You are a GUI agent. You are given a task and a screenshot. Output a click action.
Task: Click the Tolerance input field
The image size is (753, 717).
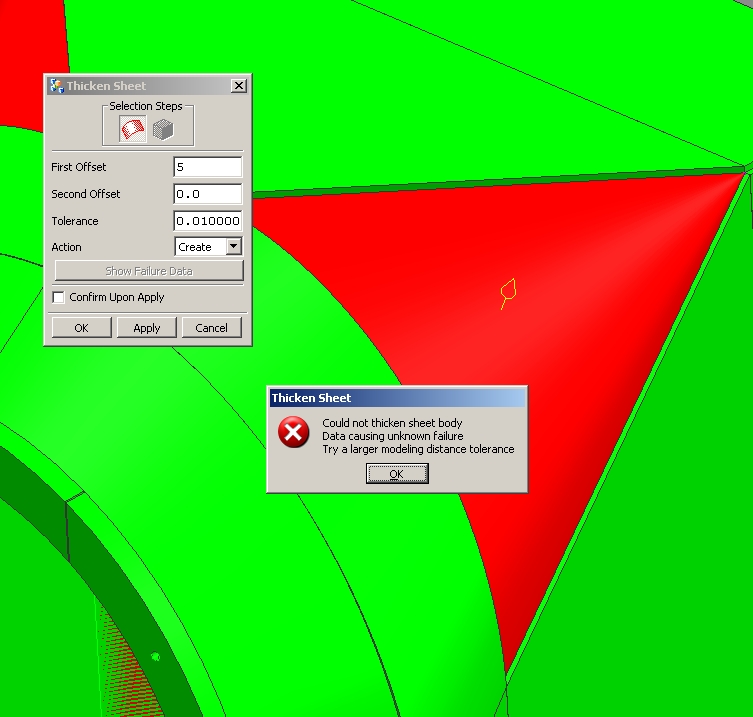[x=207, y=221]
